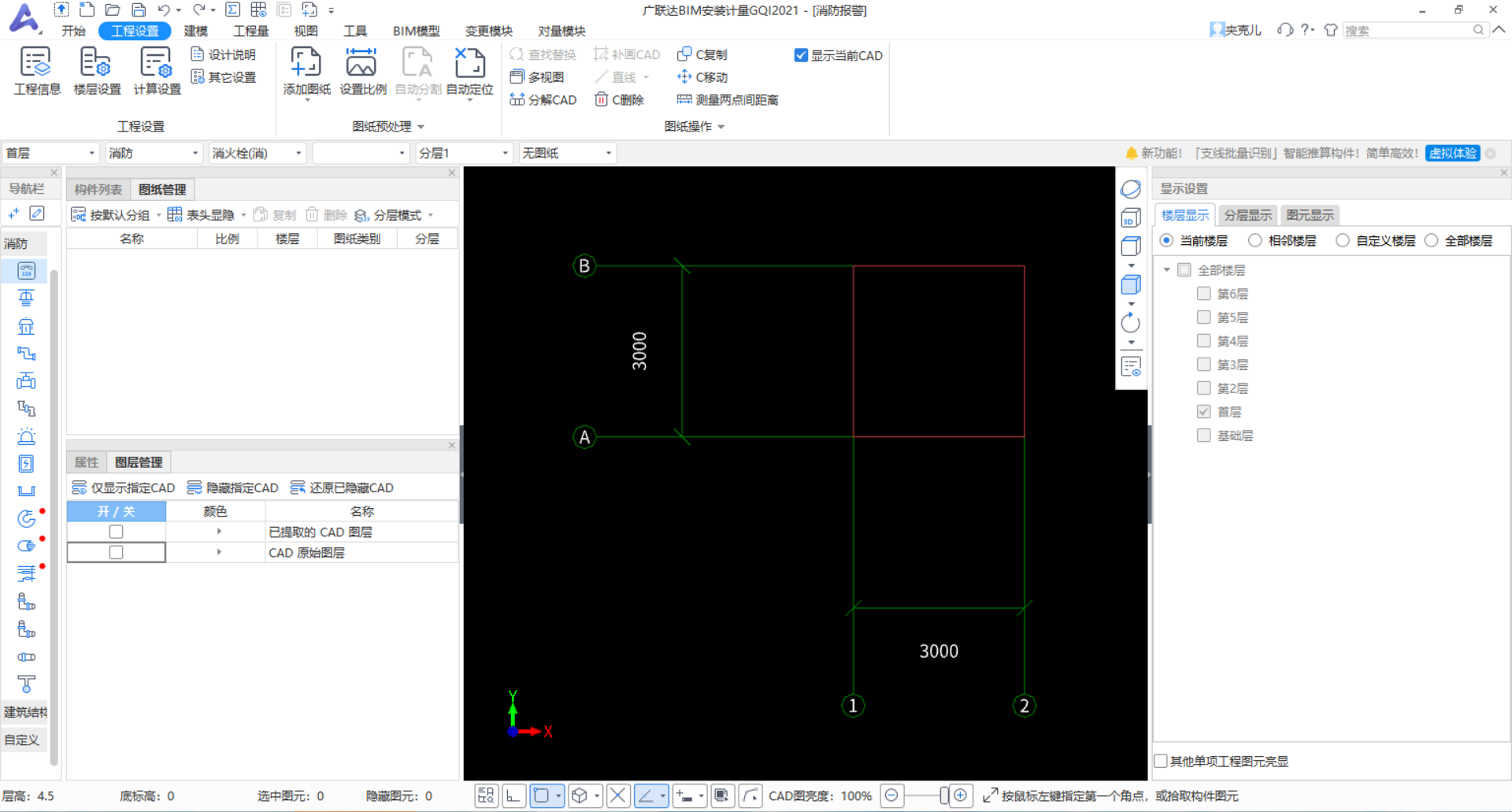This screenshot has width=1512, height=812.
Task: Select the 全部楼层 radio button
Action: 1431,240
